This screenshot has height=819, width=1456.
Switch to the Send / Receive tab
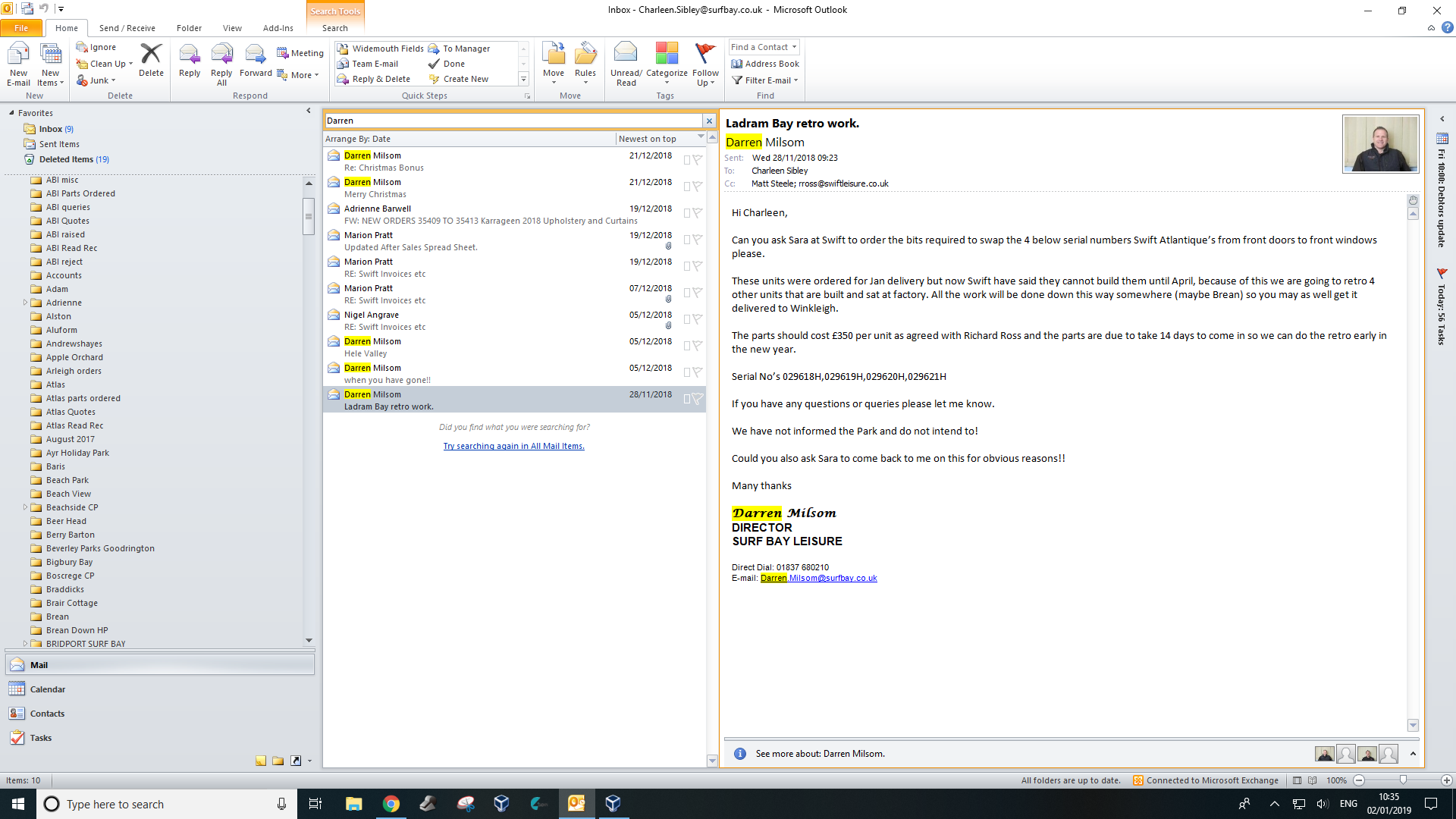tap(127, 28)
